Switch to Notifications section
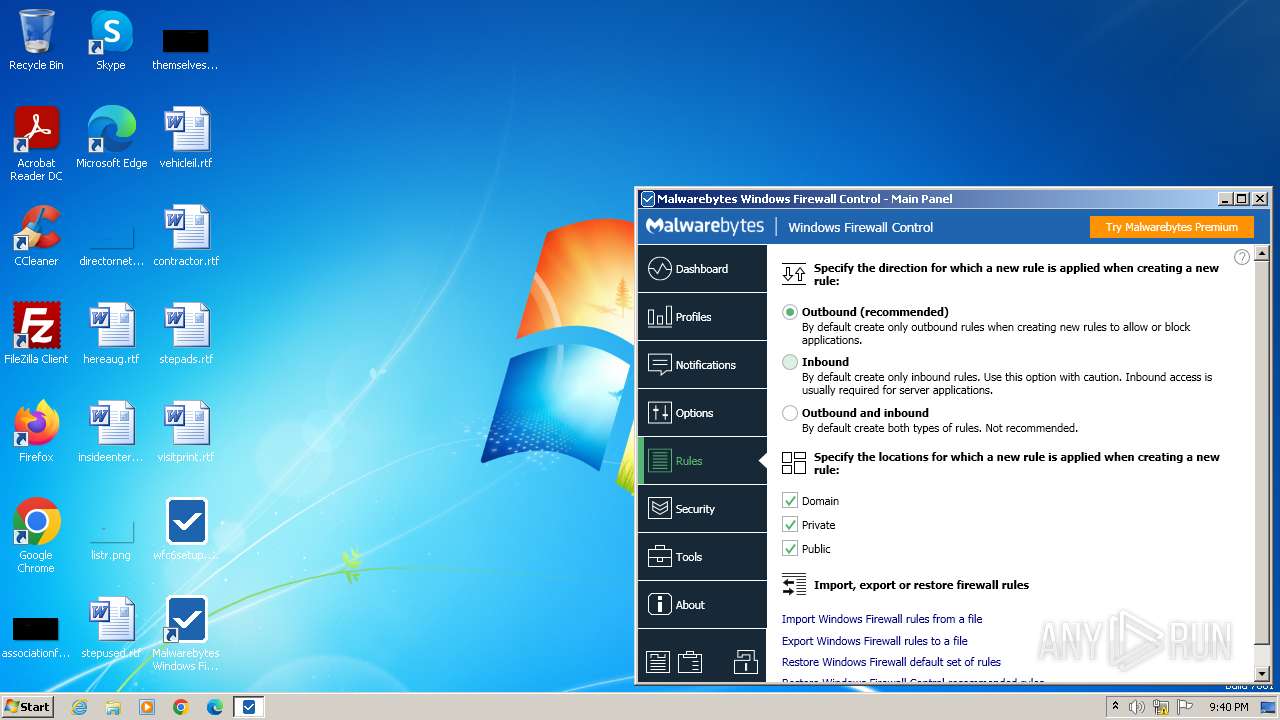Screen dimensions: 1280x720 [702, 365]
